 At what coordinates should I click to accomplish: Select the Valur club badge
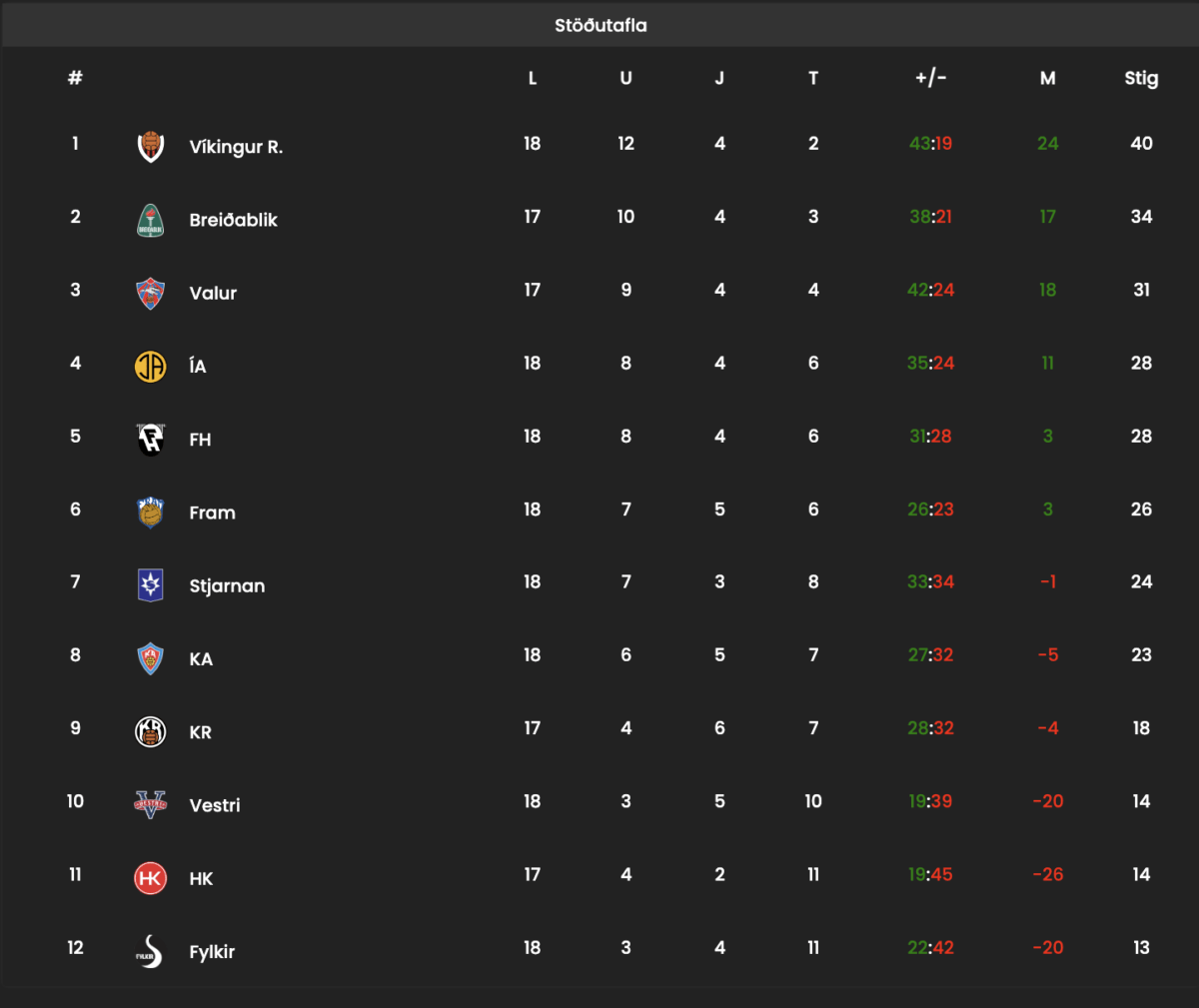150,293
